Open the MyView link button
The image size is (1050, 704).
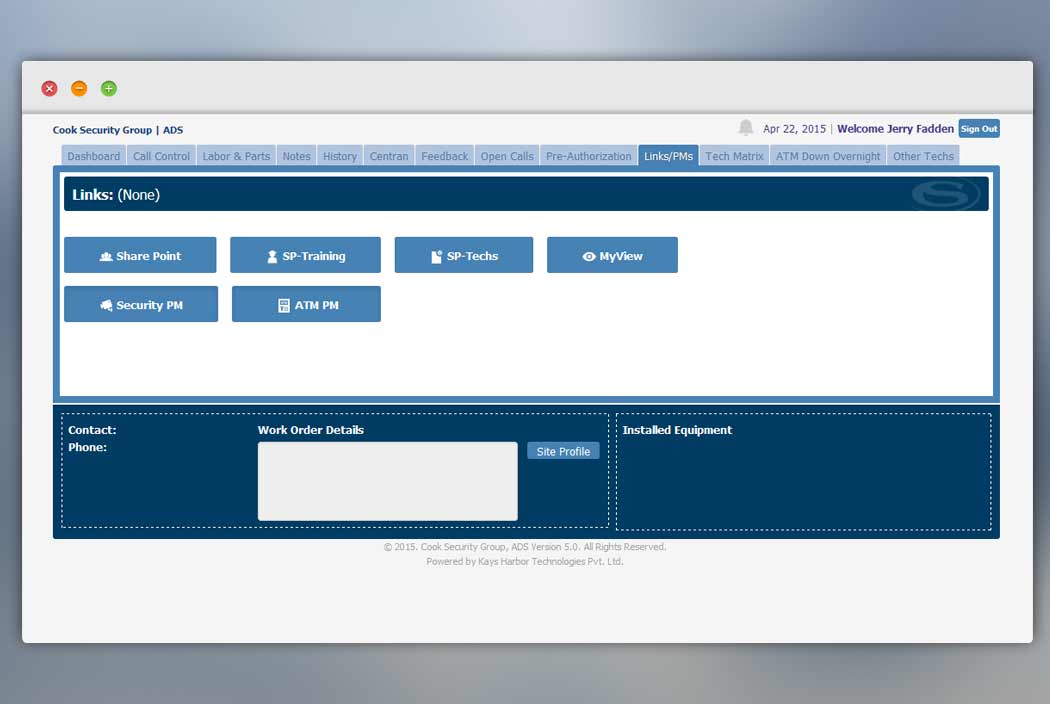(x=612, y=255)
